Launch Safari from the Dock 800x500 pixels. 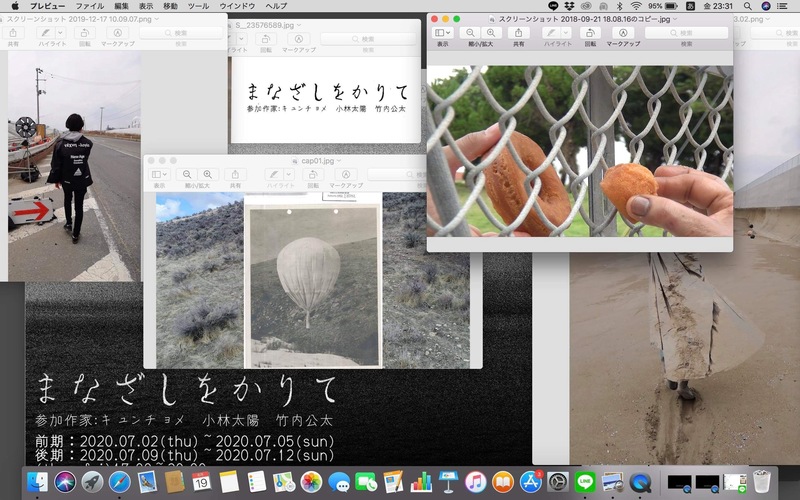119,482
